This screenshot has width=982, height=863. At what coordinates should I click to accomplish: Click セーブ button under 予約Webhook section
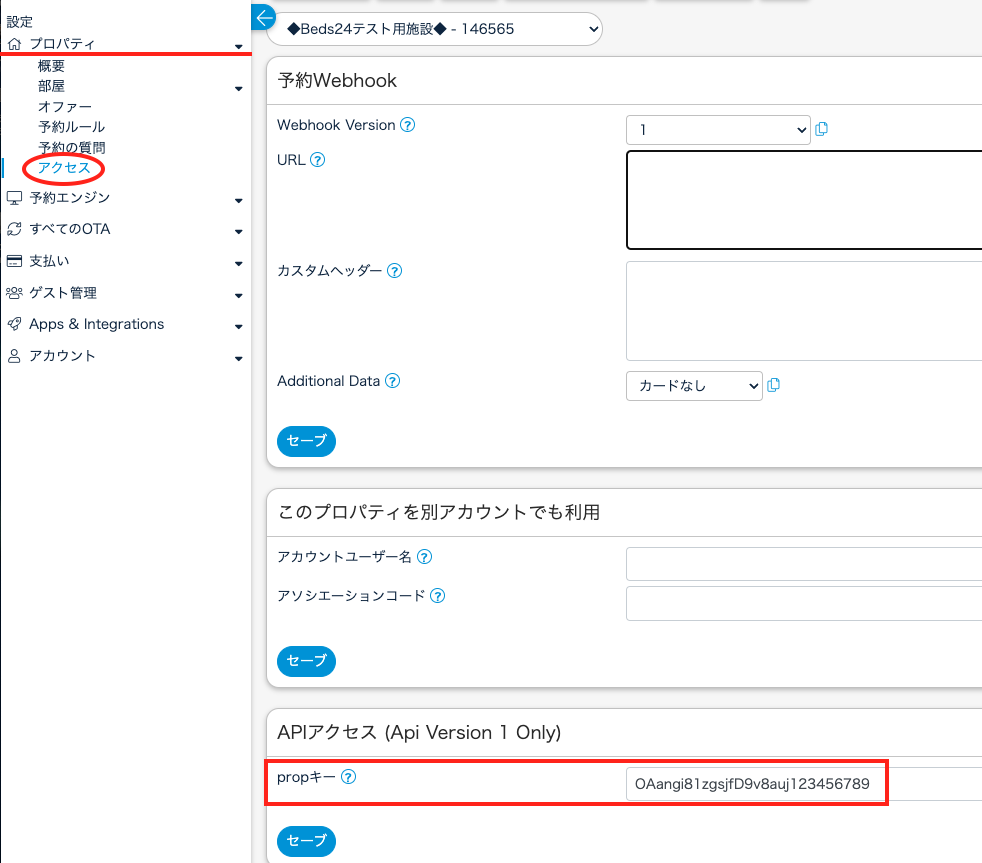[306, 441]
